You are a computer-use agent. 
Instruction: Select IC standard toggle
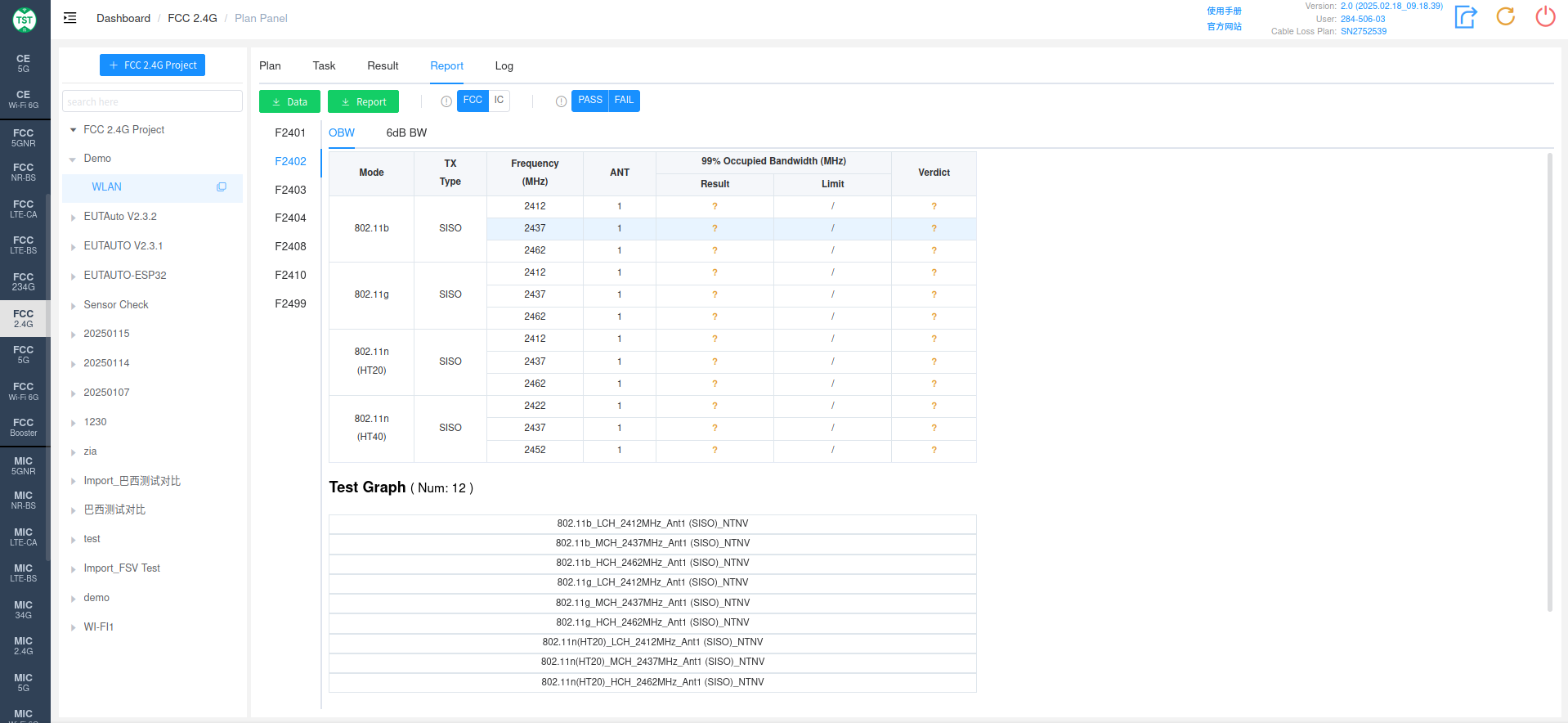[x=499, y=101]
